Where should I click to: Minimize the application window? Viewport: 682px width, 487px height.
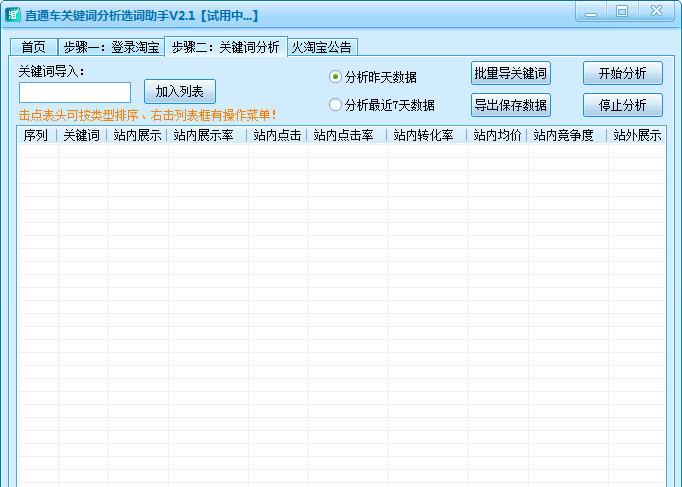(592, 11)
